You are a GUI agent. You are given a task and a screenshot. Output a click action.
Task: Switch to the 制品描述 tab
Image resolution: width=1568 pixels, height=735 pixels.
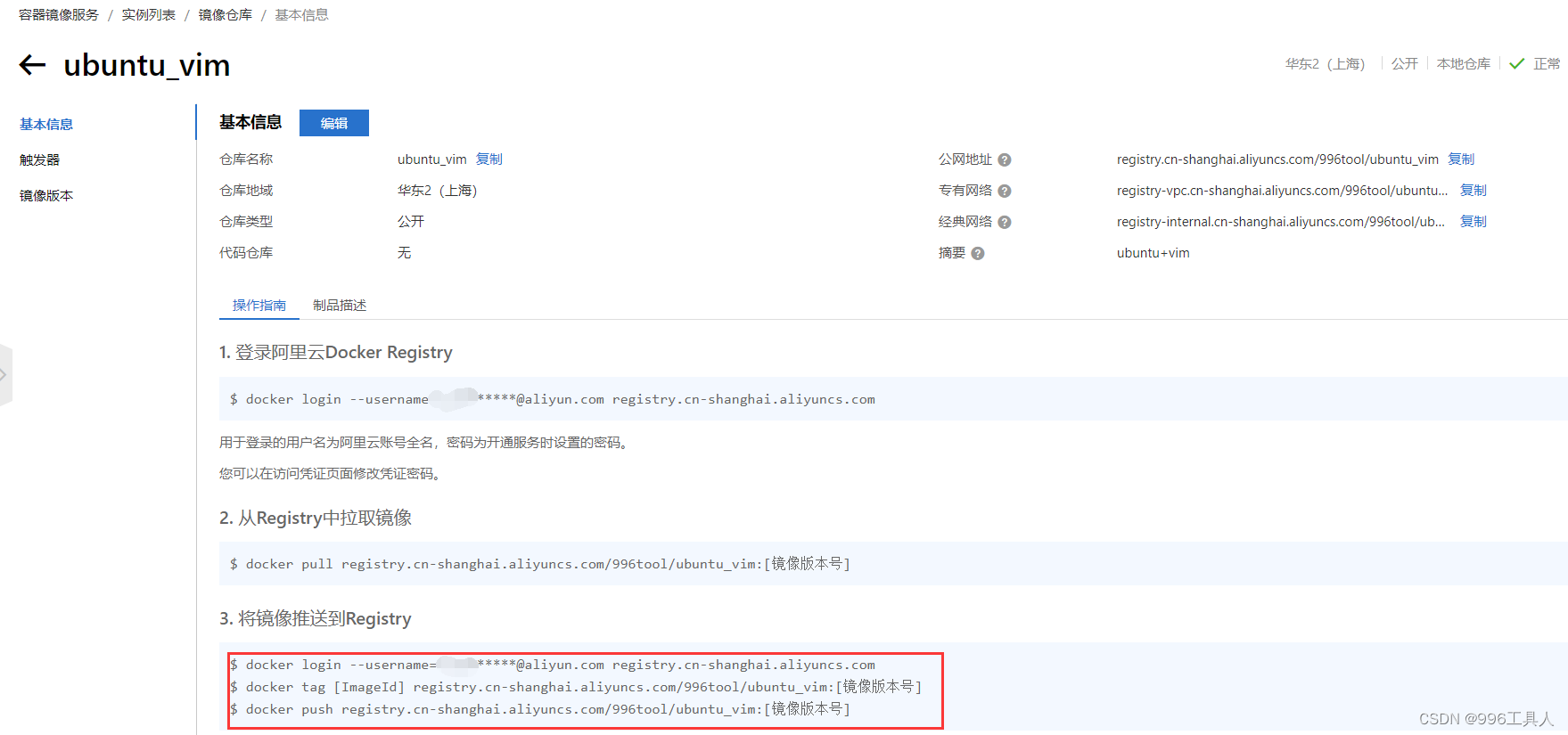click(340, 305)
